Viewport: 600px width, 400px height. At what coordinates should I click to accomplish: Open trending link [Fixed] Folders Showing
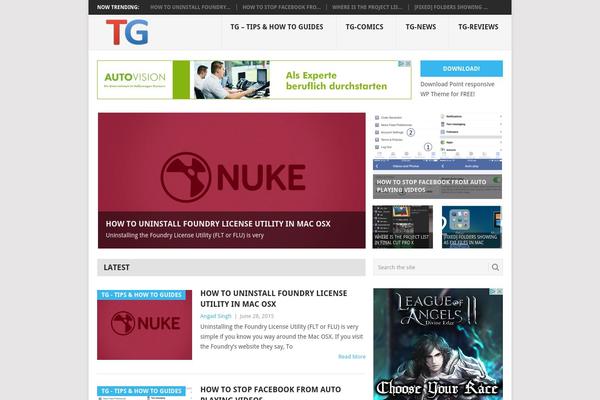pos(450,7)
